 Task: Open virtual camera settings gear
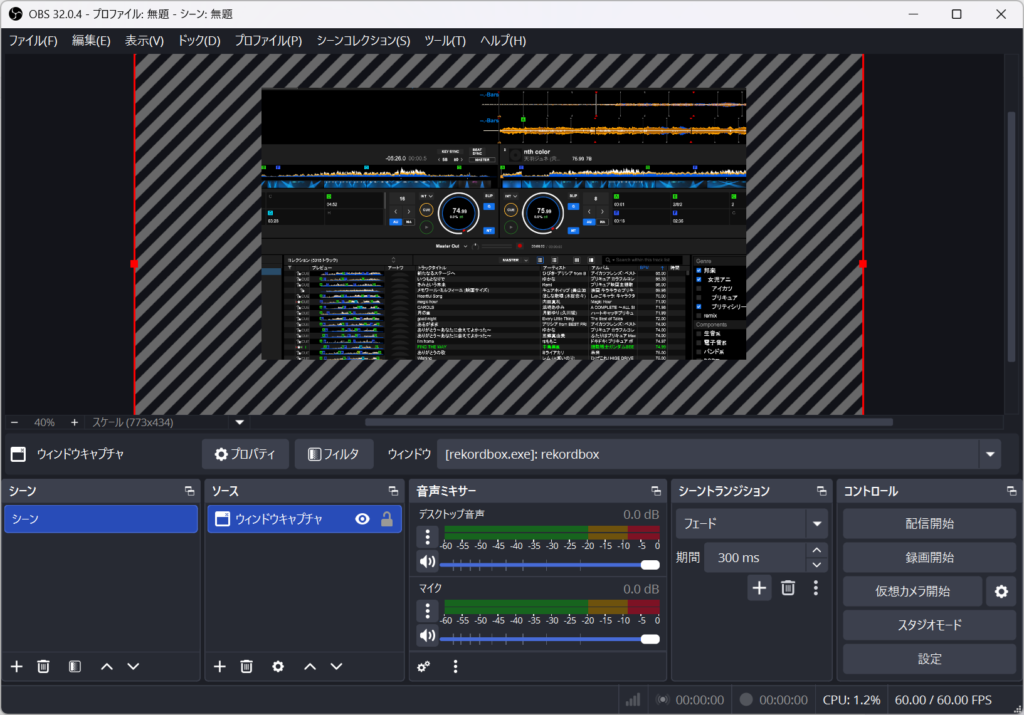click(x=1000, y=591)
